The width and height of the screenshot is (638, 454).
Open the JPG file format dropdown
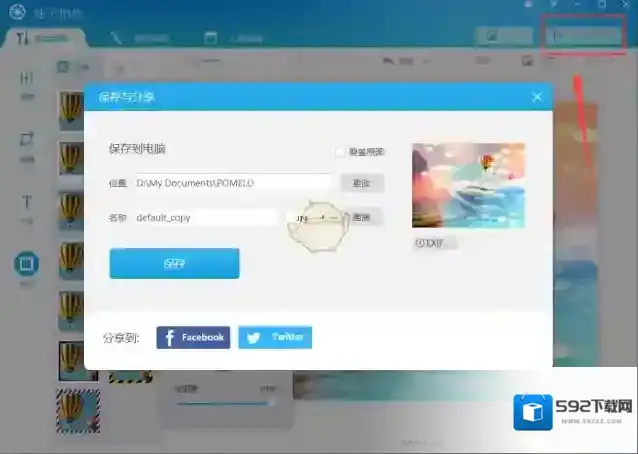[x=311, y=217]
